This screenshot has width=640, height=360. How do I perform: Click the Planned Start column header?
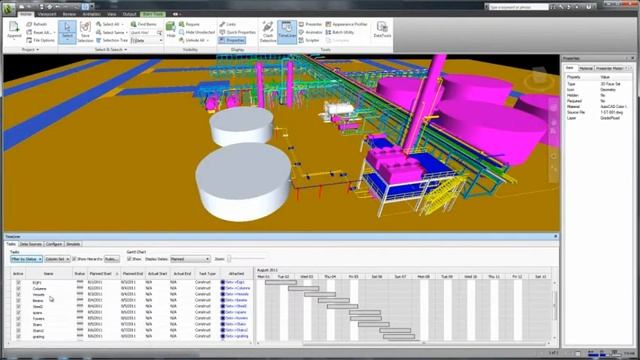(103, 273)
